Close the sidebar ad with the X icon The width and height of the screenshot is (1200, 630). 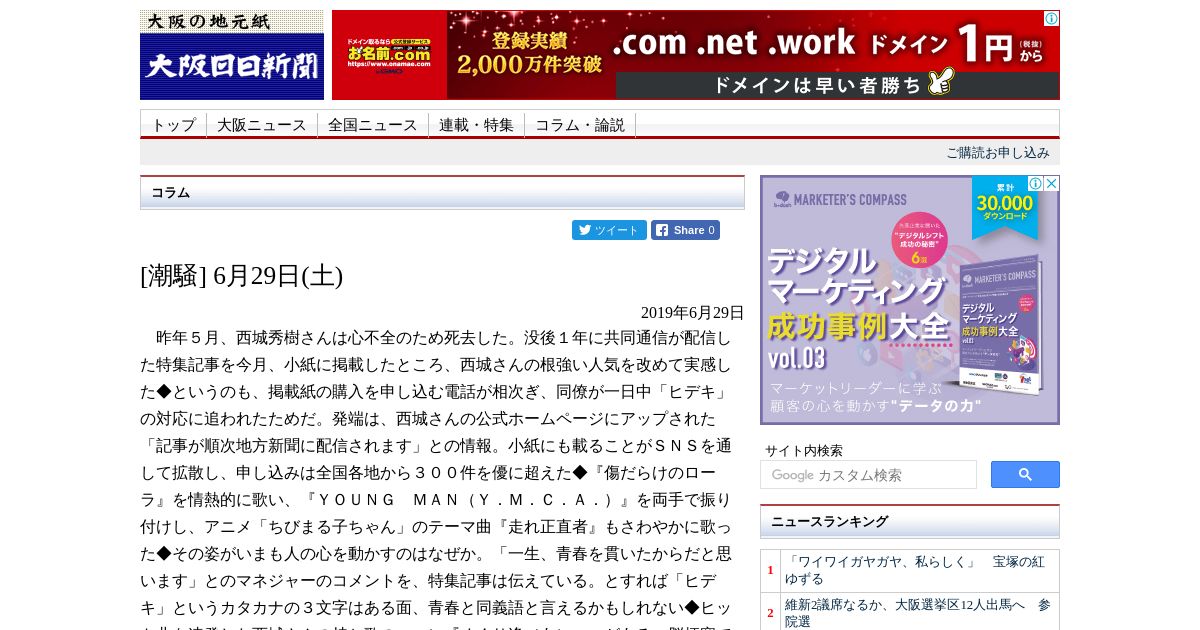point(1051,184)
